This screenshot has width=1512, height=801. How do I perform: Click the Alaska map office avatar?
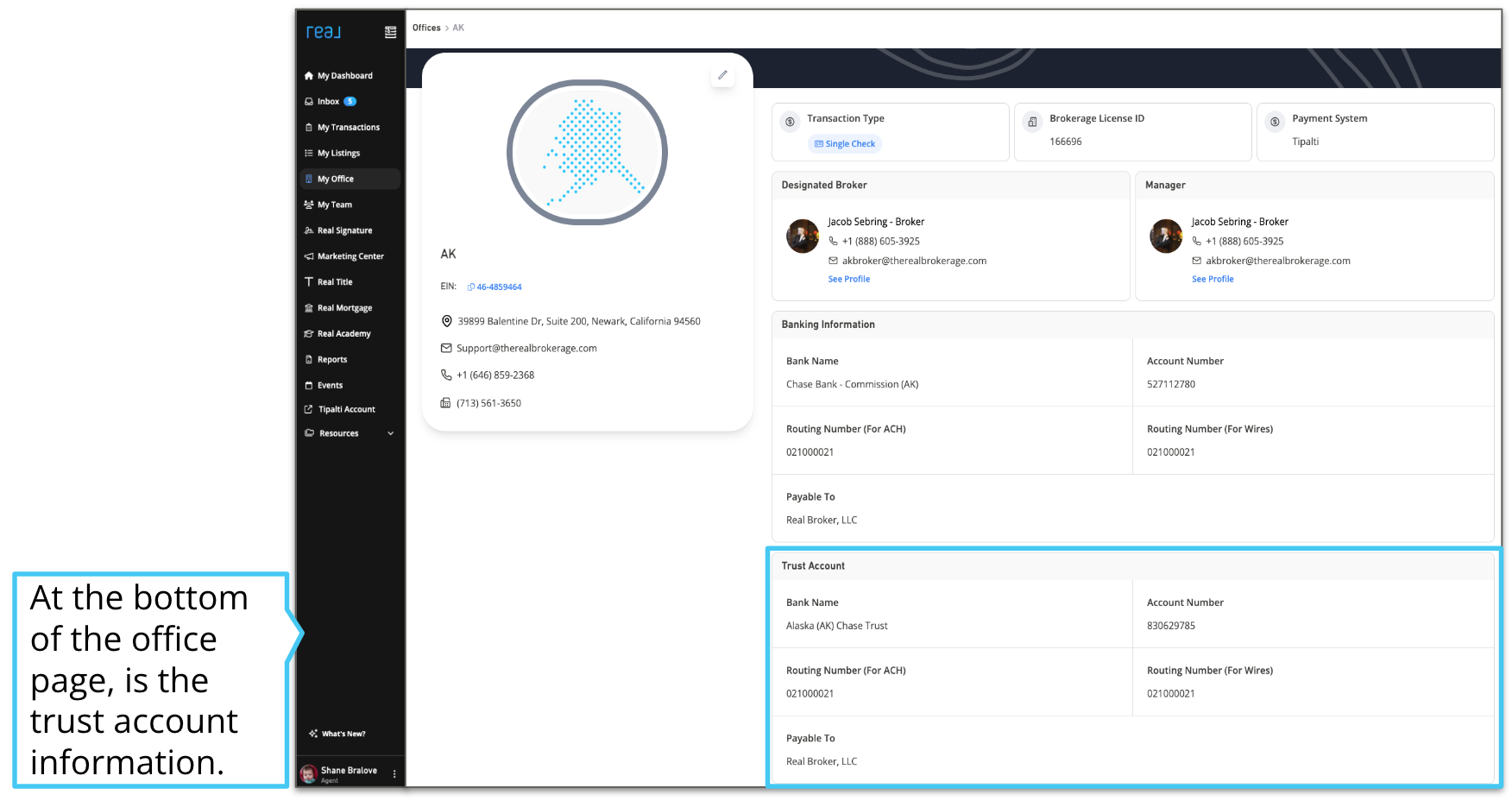pos(587,153)
